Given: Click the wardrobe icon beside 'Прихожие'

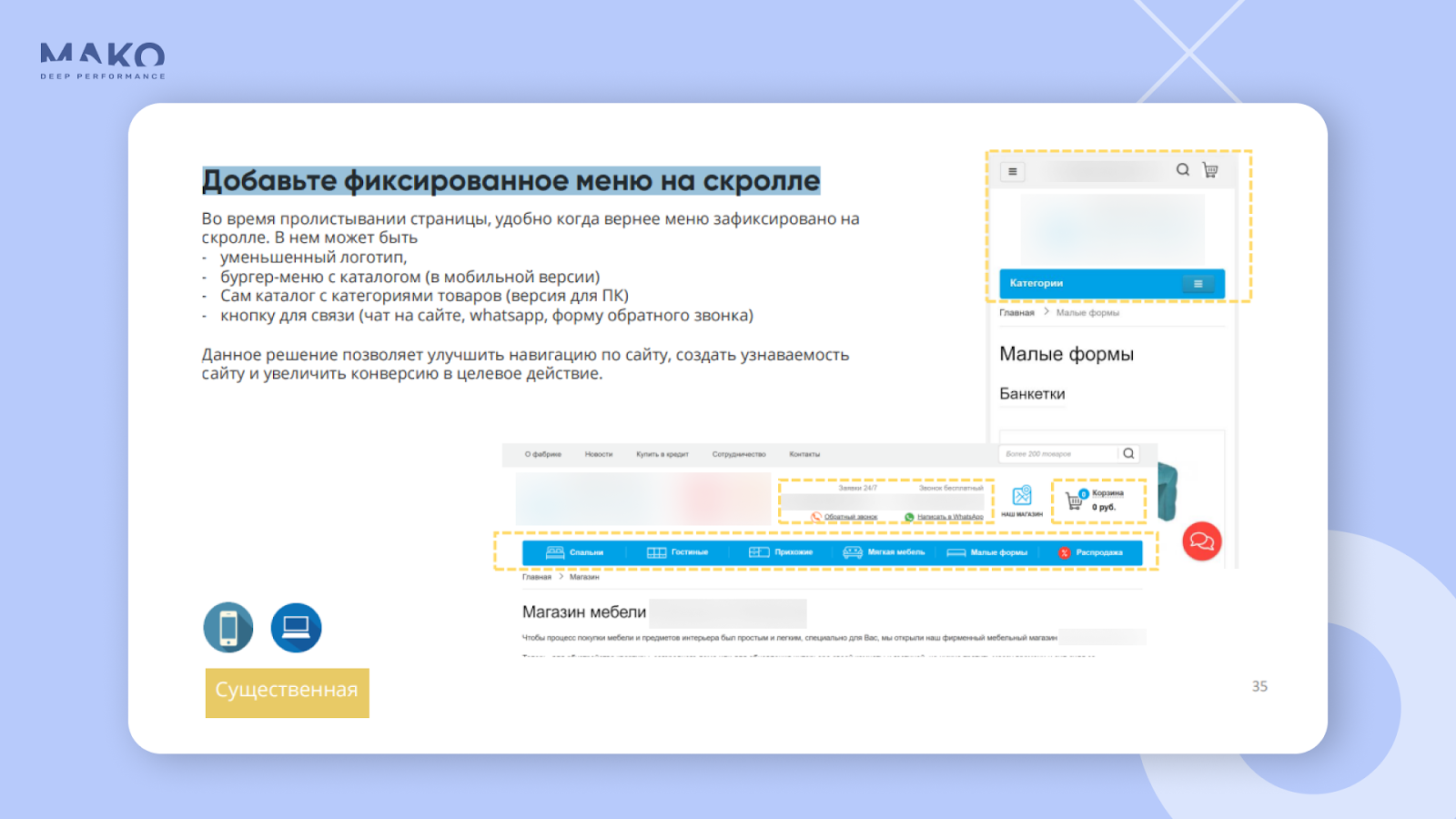Looking at the screenshot, I should click(x=759, y=552).
